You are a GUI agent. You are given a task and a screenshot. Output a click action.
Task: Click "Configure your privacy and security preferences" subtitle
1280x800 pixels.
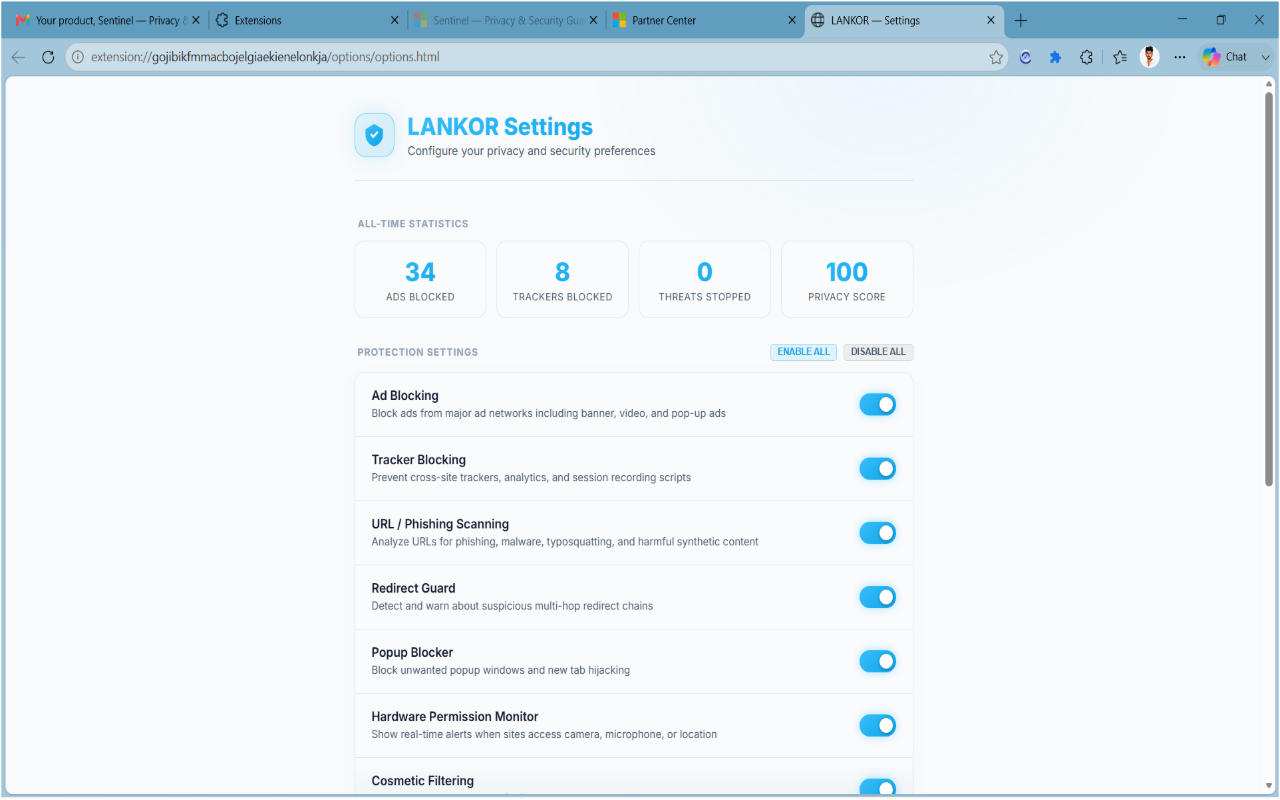tap(531, 151)
